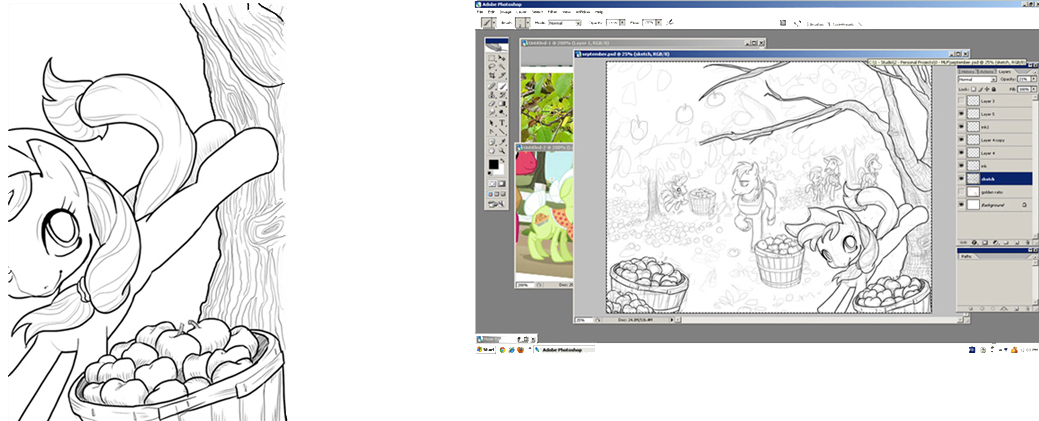This screenshot has height=421, width=1039.
Task: Open the layer Opacity arrow in Layers panel
Action: [1034, 80]
